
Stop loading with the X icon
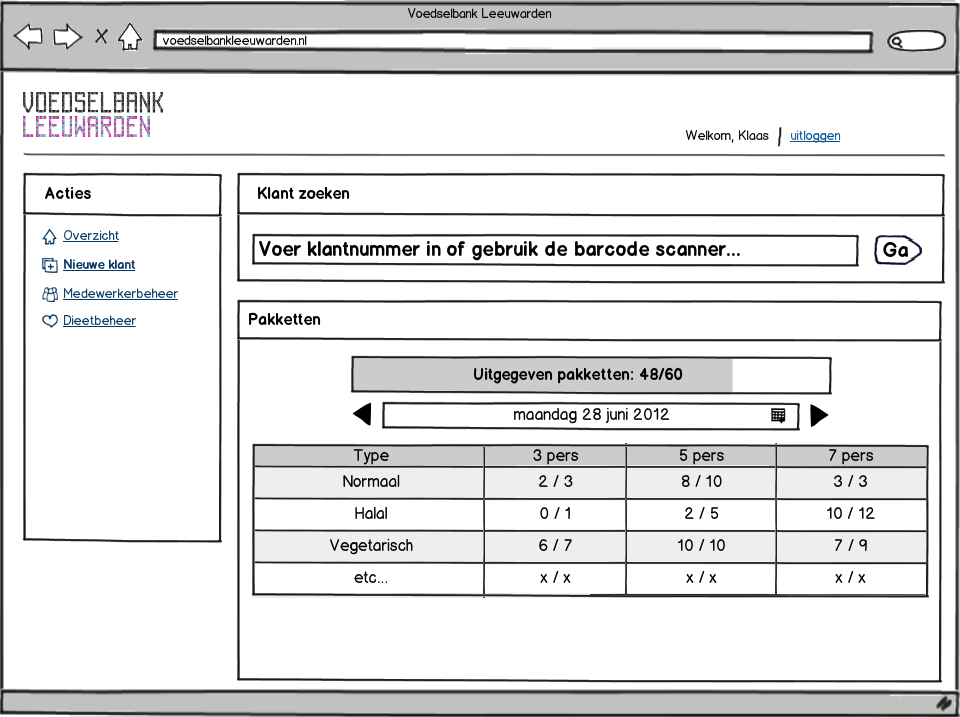101,37
